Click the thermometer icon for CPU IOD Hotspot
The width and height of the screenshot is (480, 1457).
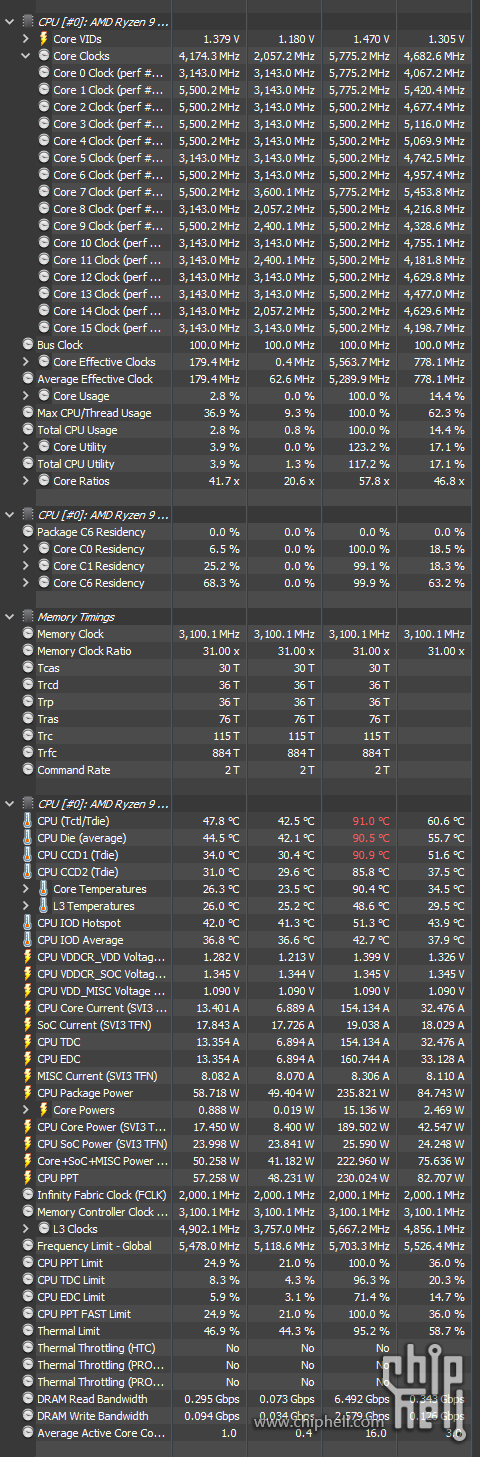28,923
